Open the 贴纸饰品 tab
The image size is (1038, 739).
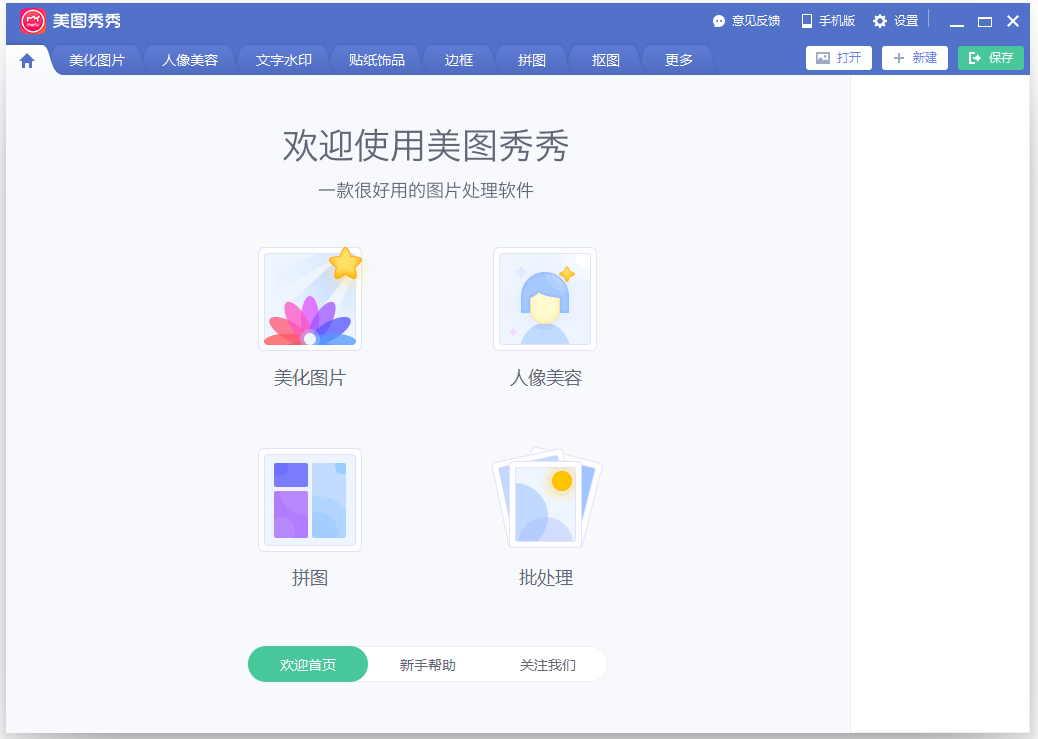click(375, 59)
